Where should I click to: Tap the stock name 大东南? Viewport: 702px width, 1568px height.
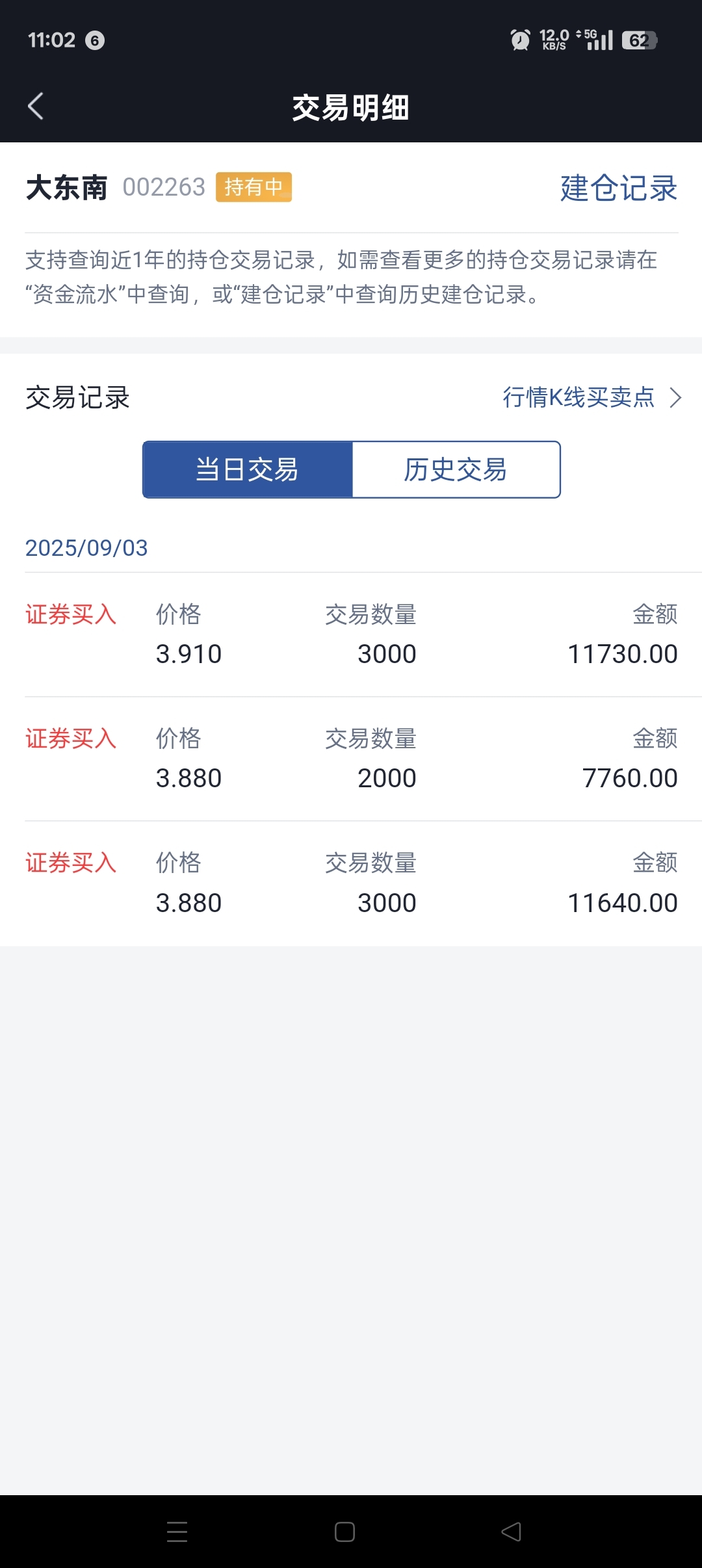coord(66,188)
